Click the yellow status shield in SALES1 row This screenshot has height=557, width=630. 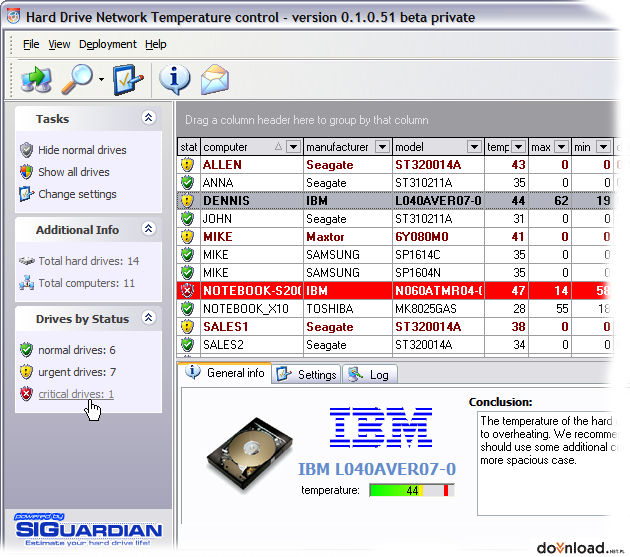188,327
